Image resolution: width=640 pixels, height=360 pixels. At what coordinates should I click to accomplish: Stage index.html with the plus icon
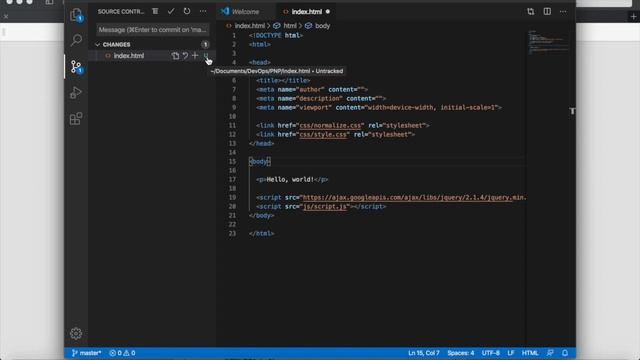pyautogui.click(x=195, y=56)
